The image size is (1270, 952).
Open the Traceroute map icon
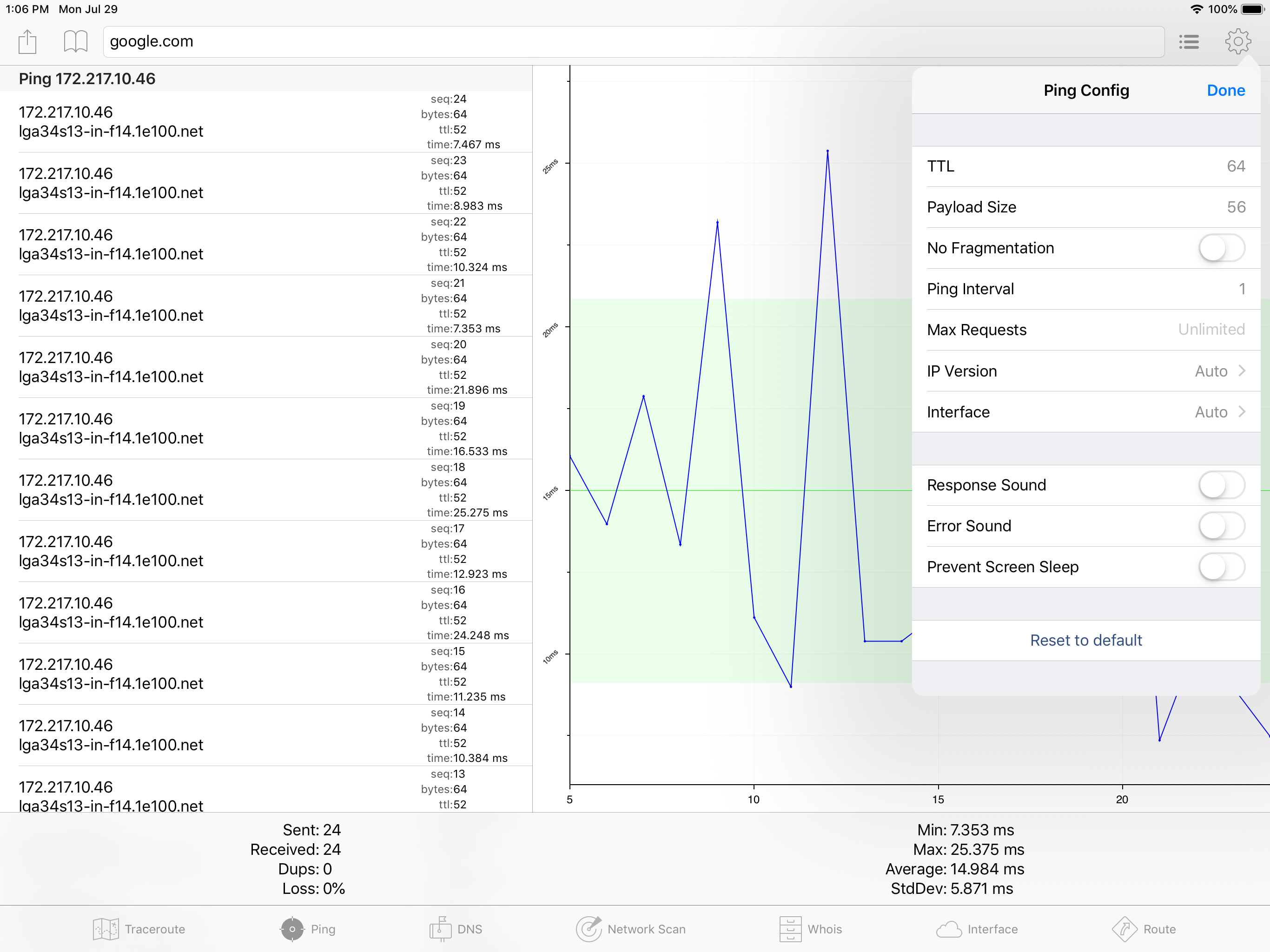(106, 928)
